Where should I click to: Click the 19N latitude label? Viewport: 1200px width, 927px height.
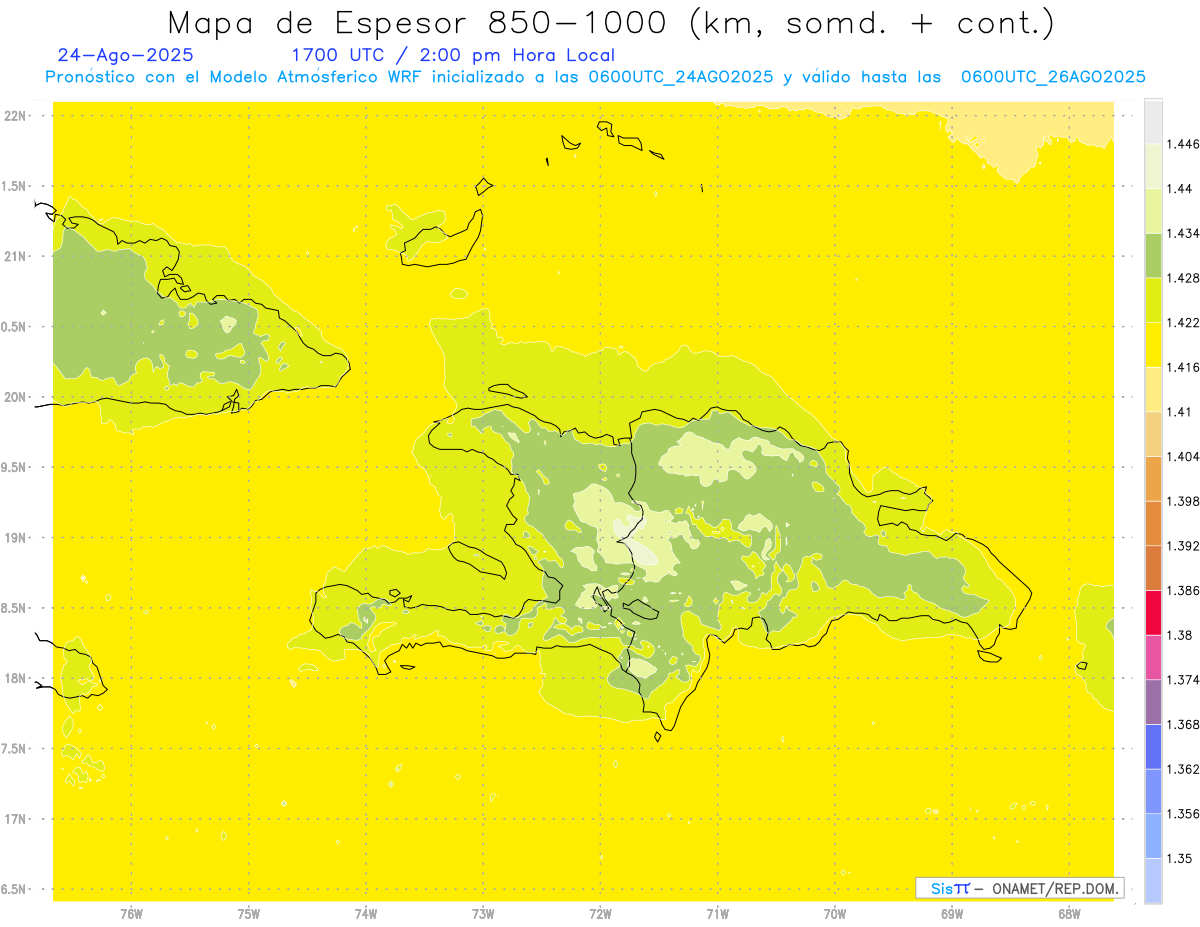coord(17,538)
